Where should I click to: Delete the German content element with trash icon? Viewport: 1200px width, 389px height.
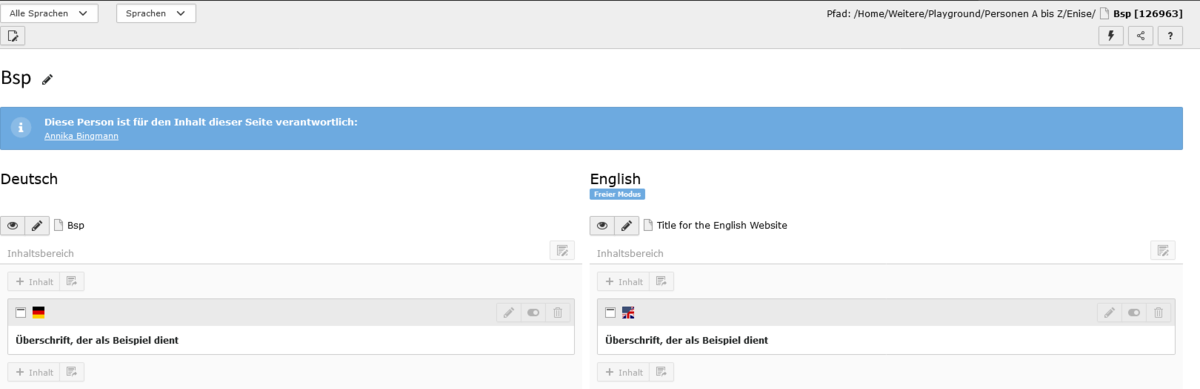(x=558, y=313)
